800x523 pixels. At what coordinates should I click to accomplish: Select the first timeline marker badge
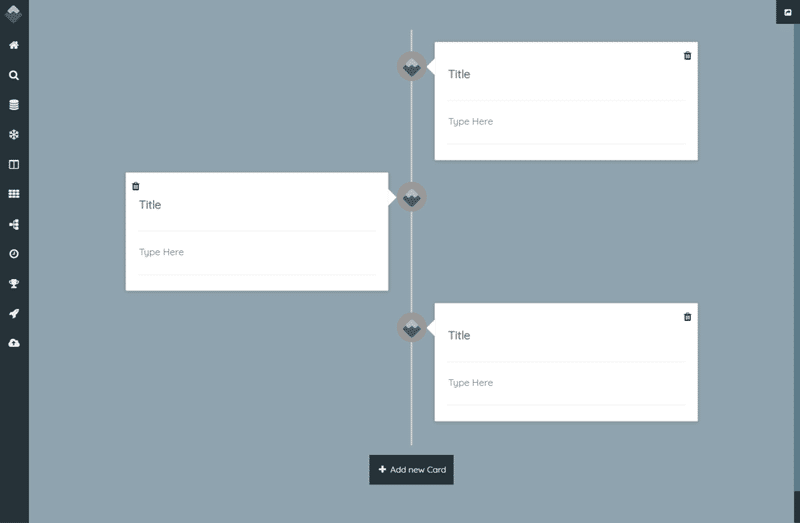[411, 67]
